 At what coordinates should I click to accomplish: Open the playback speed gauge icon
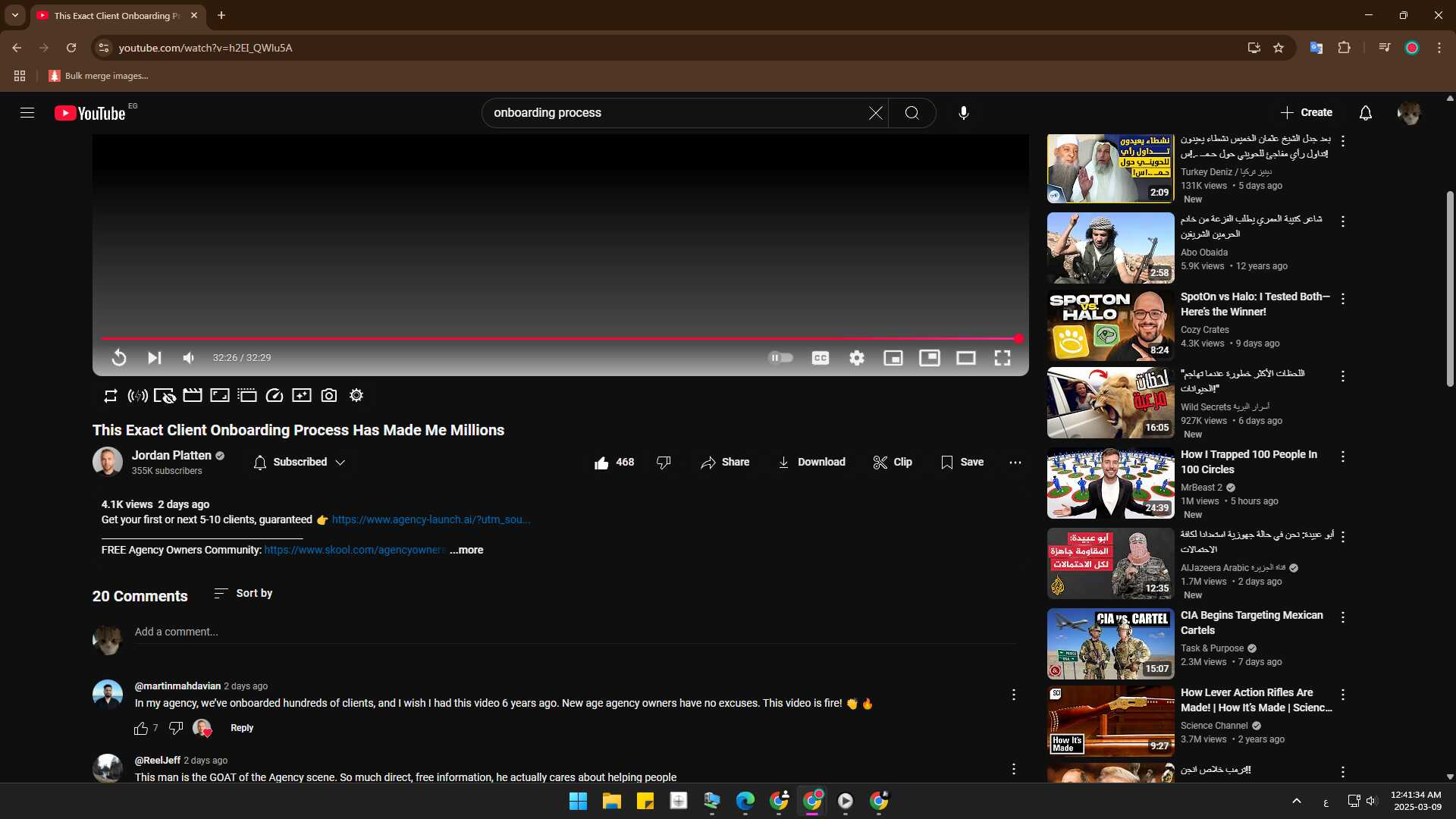275,396
